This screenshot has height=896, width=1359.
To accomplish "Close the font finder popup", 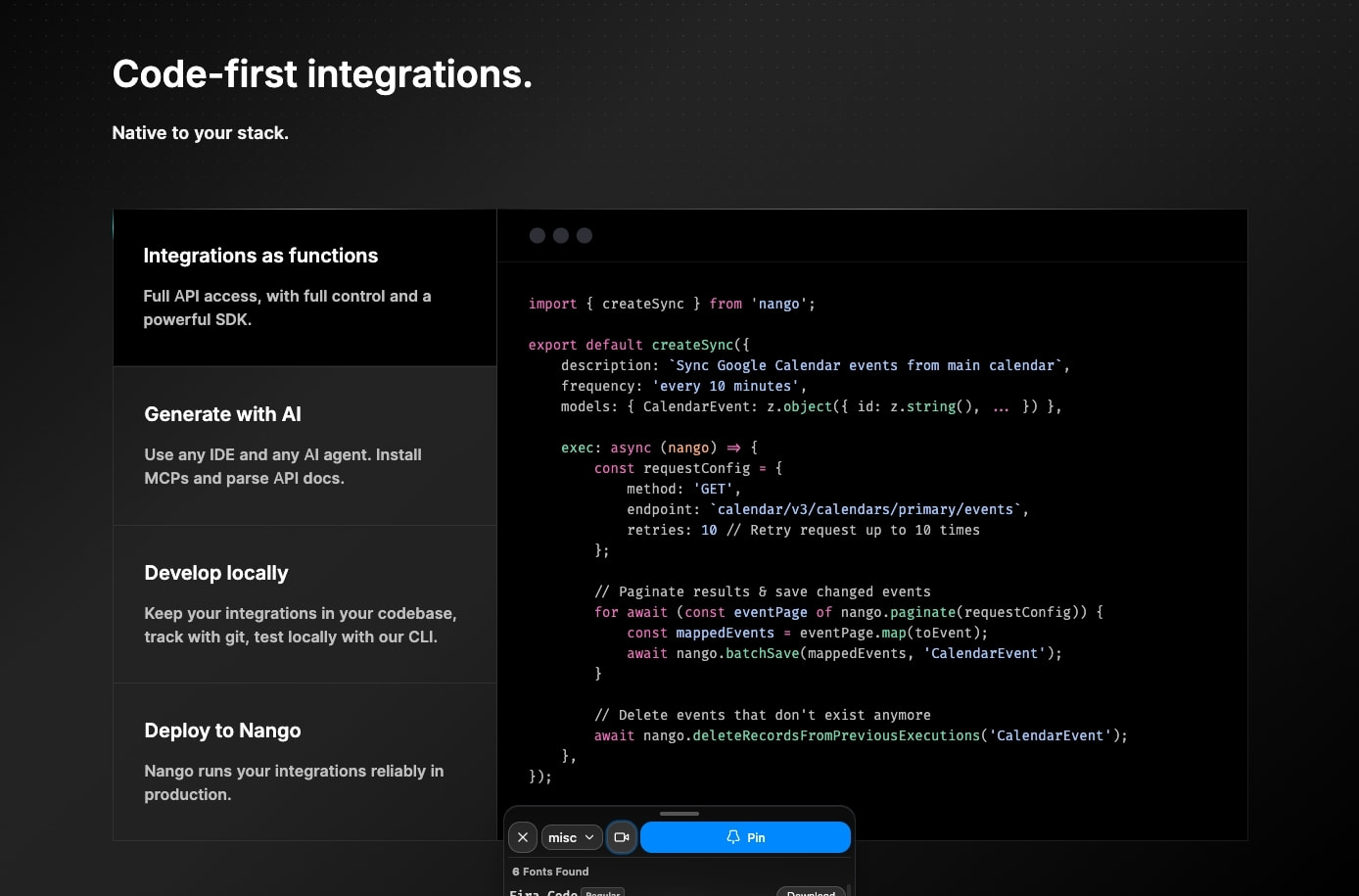I will pos(523,837).
